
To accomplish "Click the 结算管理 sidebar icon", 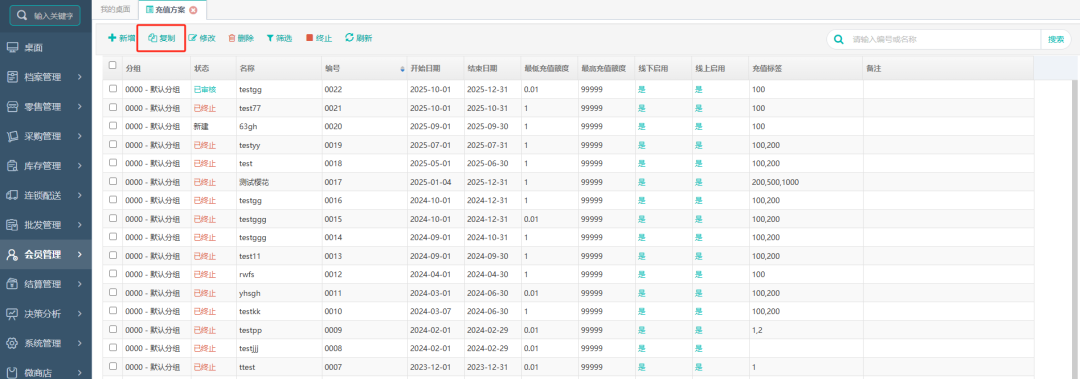I will [12, 284].
